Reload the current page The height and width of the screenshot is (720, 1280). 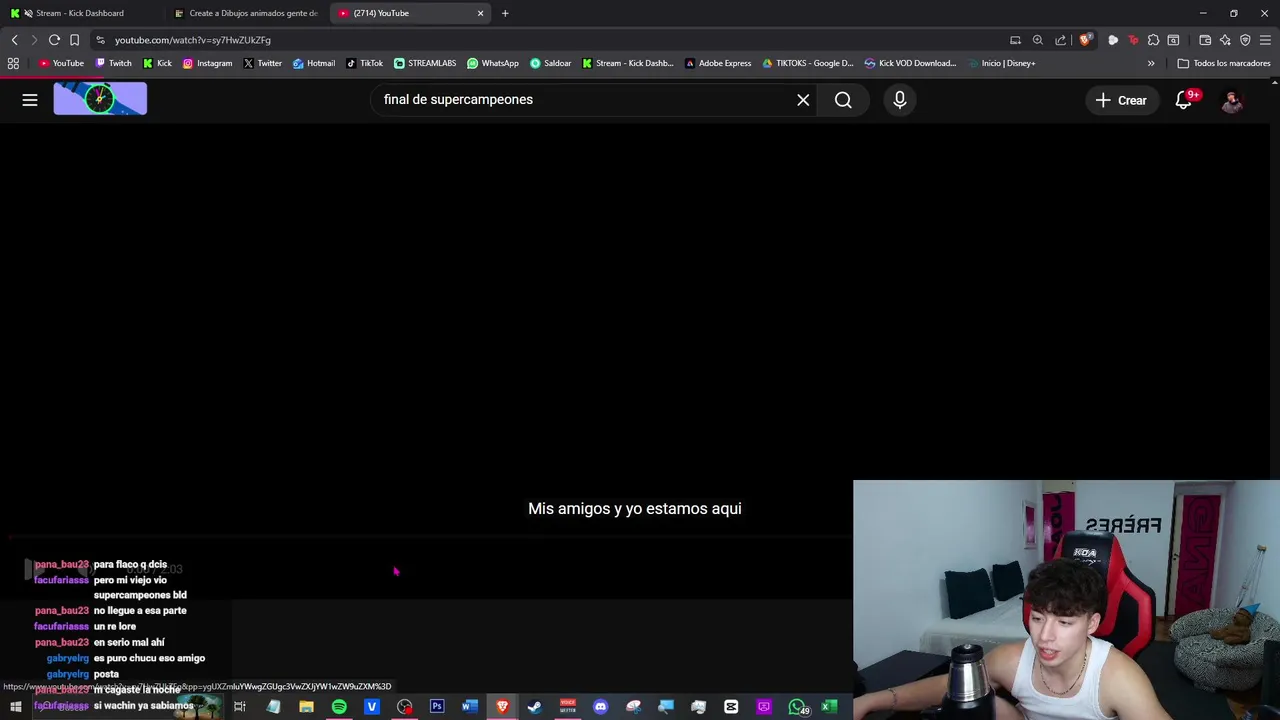click(54, 40)
